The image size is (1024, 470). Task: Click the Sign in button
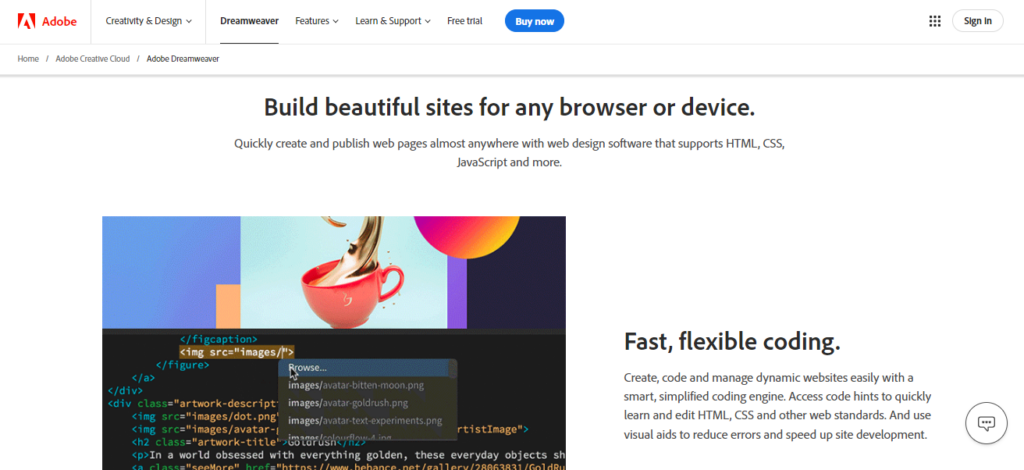pyautogui.click(x=978, y=21)
